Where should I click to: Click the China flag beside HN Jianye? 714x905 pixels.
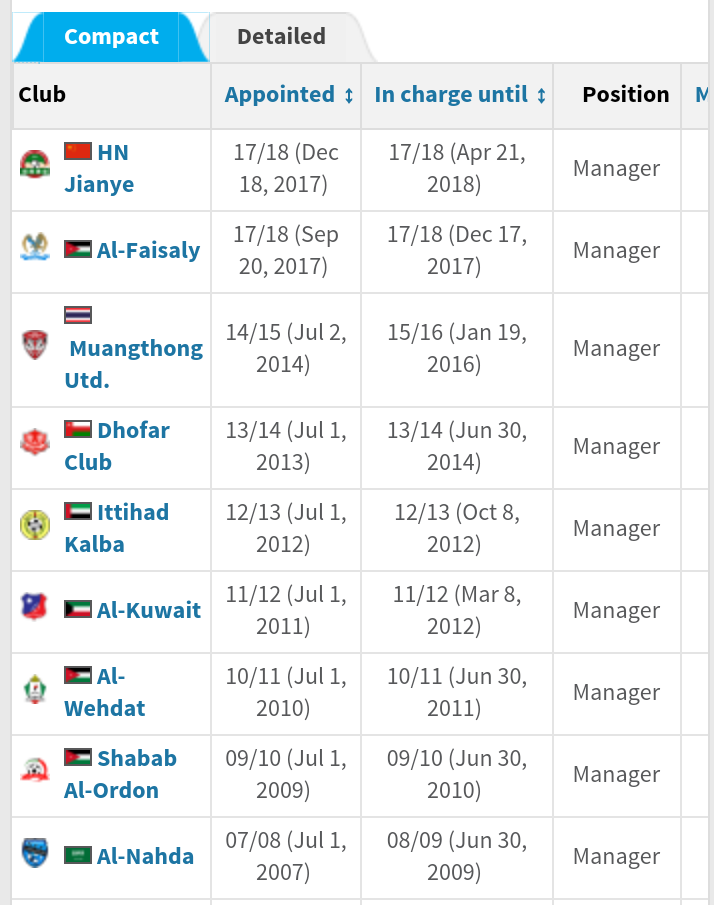(x=78, y=152)
